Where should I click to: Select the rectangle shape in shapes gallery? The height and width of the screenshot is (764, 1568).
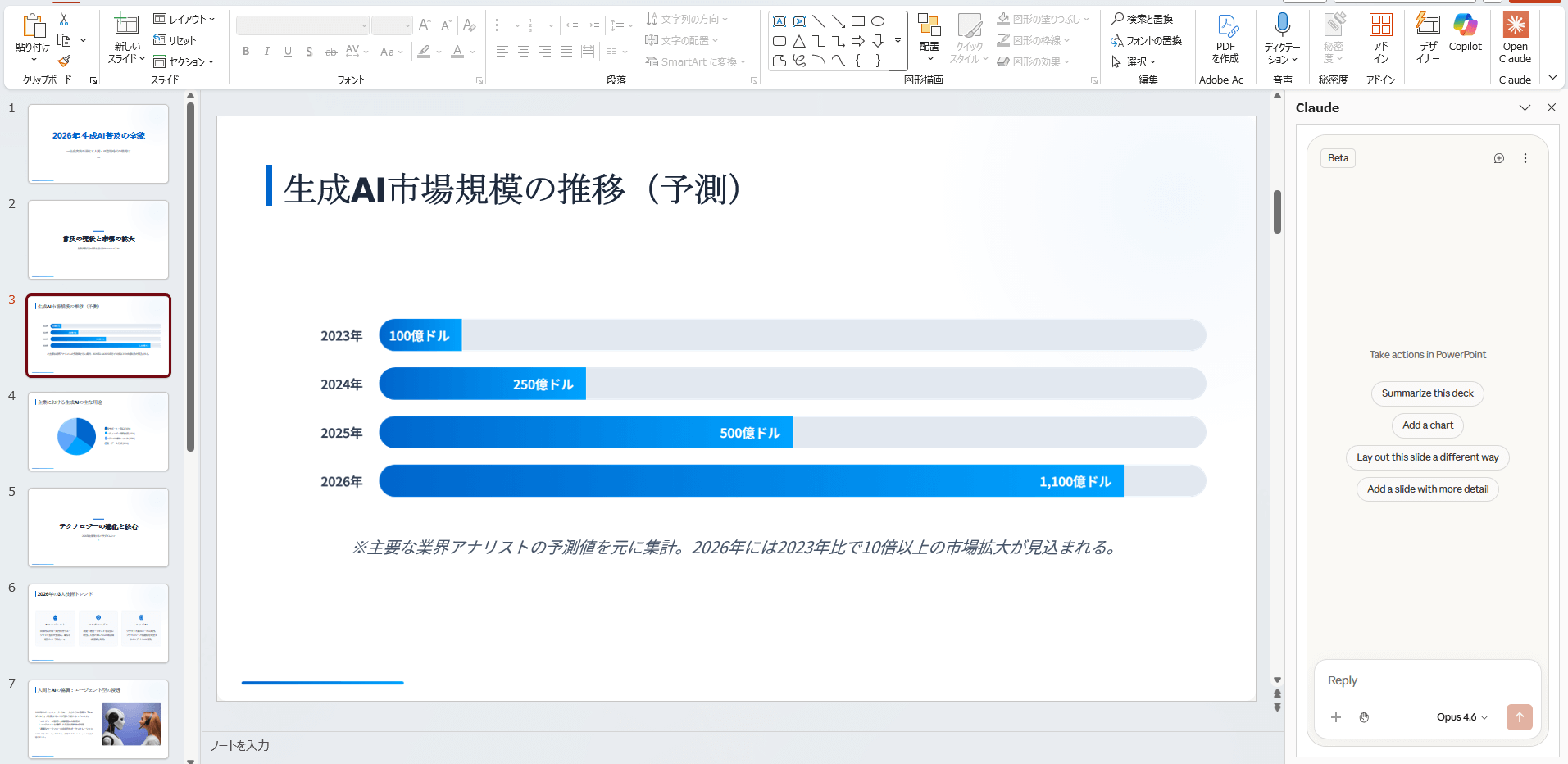[x=857, y=21]
